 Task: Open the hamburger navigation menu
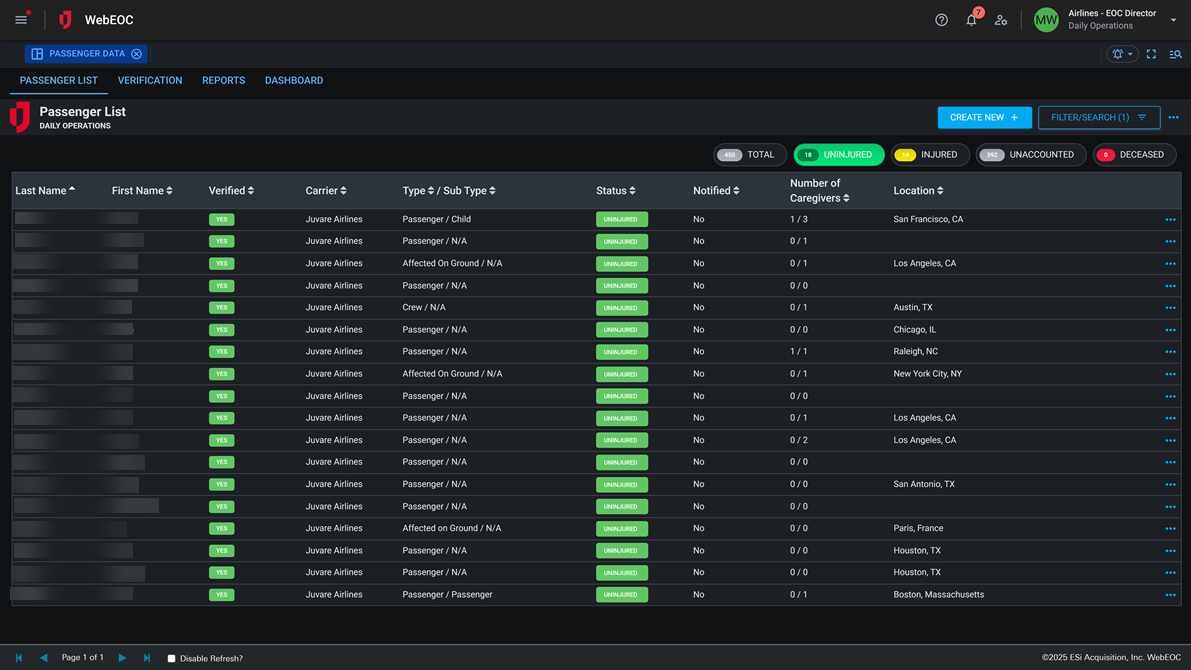coord(21,18)
